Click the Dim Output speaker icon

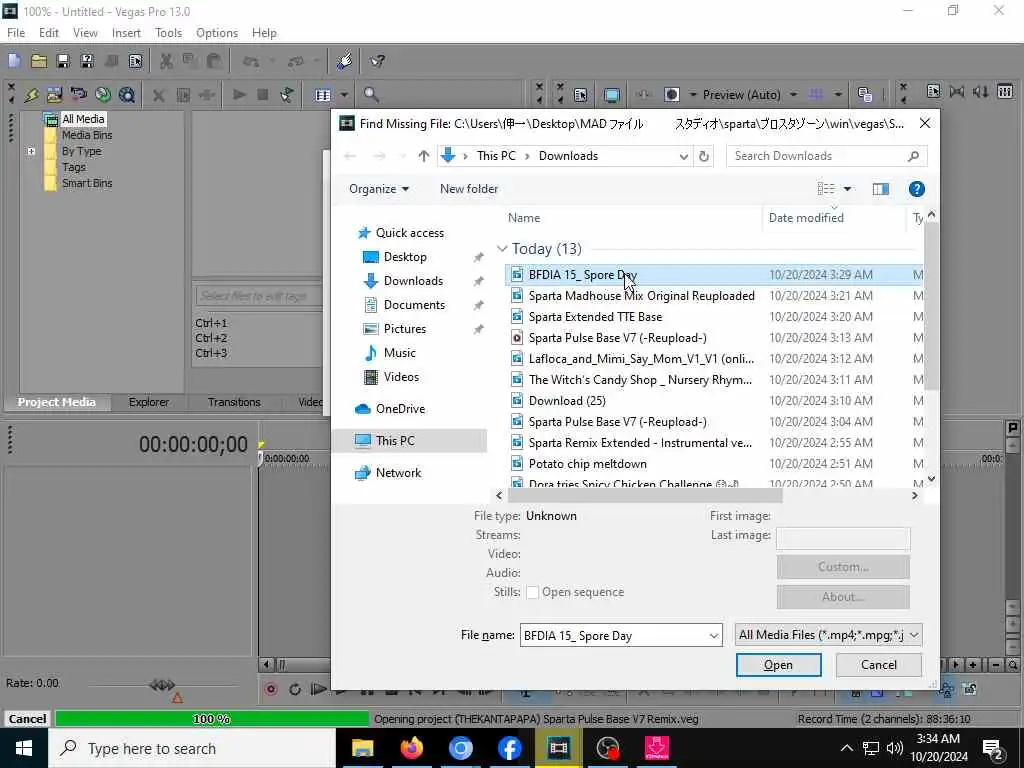pyautogui.click(x=980, y=91)
